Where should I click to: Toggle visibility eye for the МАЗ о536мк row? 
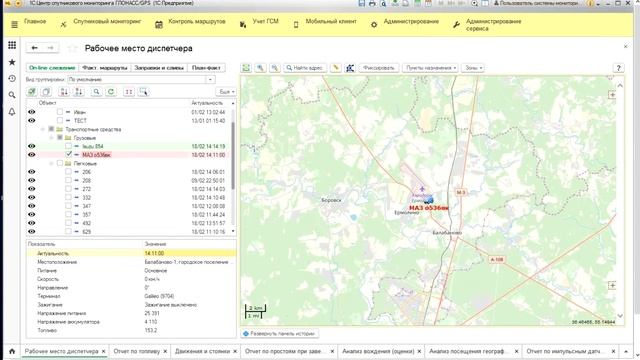(x=31, y=155)
